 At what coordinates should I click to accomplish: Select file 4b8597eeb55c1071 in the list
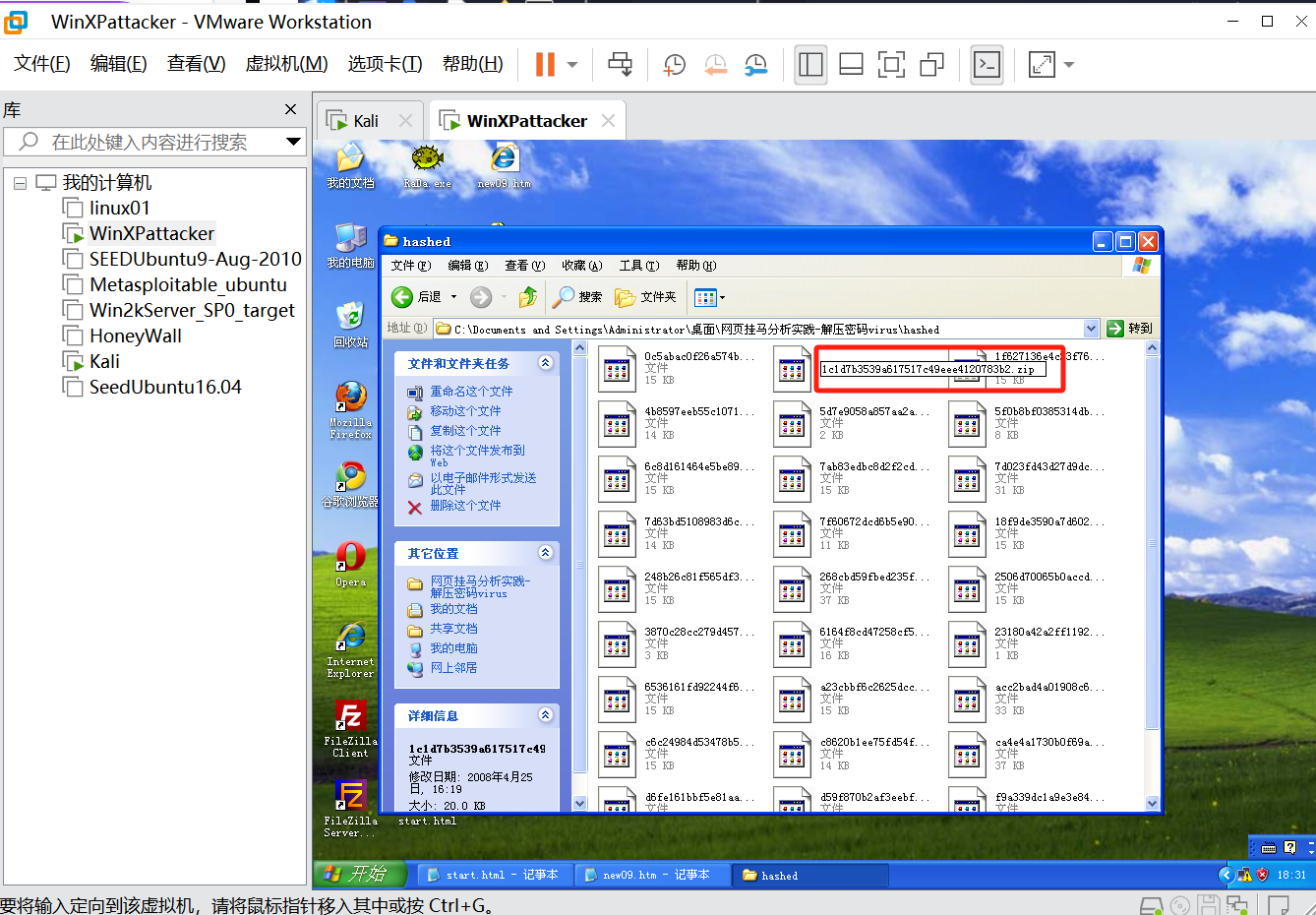click(x=678, y=424)
